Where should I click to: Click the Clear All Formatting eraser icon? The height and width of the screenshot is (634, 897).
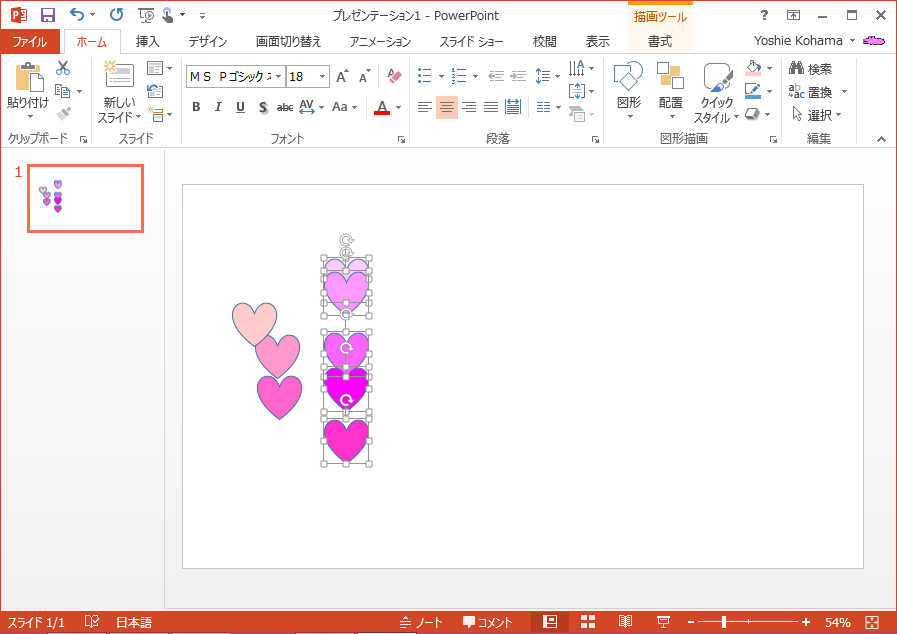393,77
